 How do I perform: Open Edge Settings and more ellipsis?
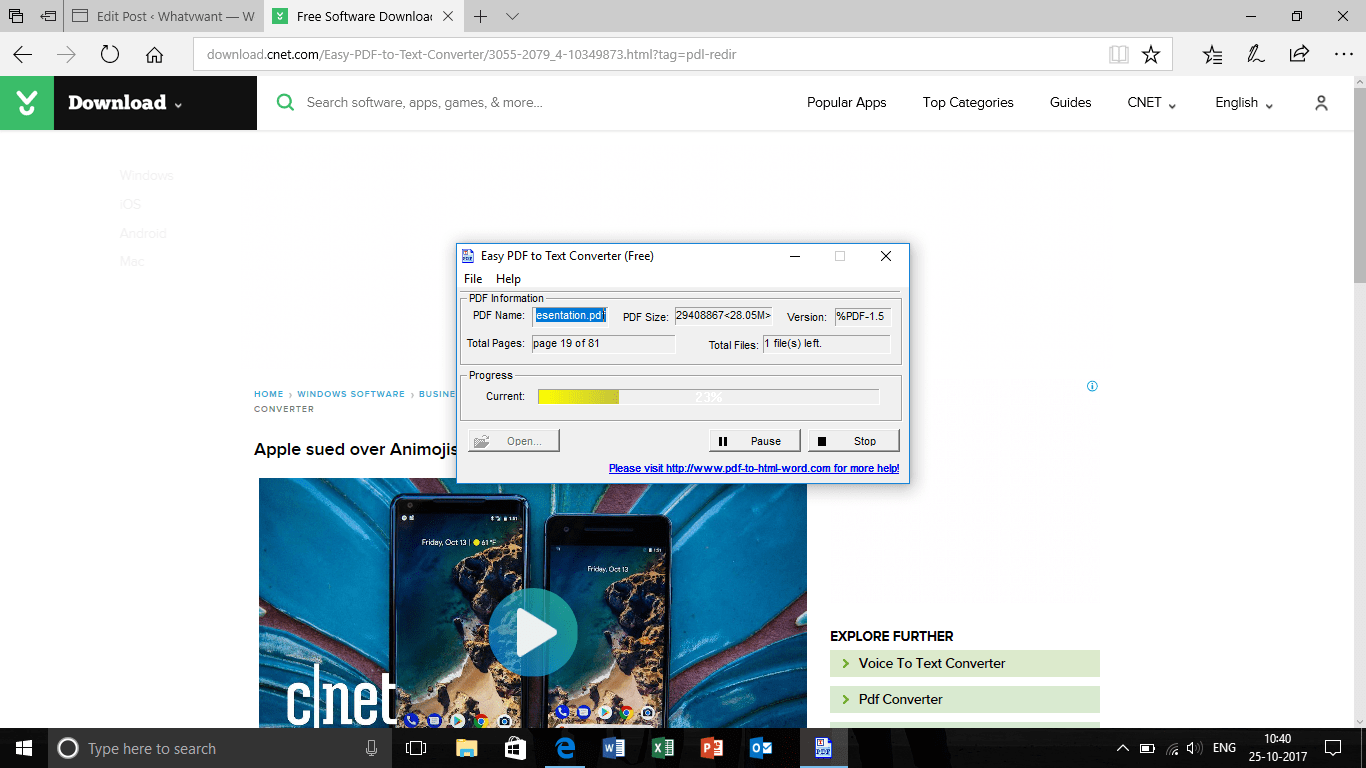[x=1343, y=55]
